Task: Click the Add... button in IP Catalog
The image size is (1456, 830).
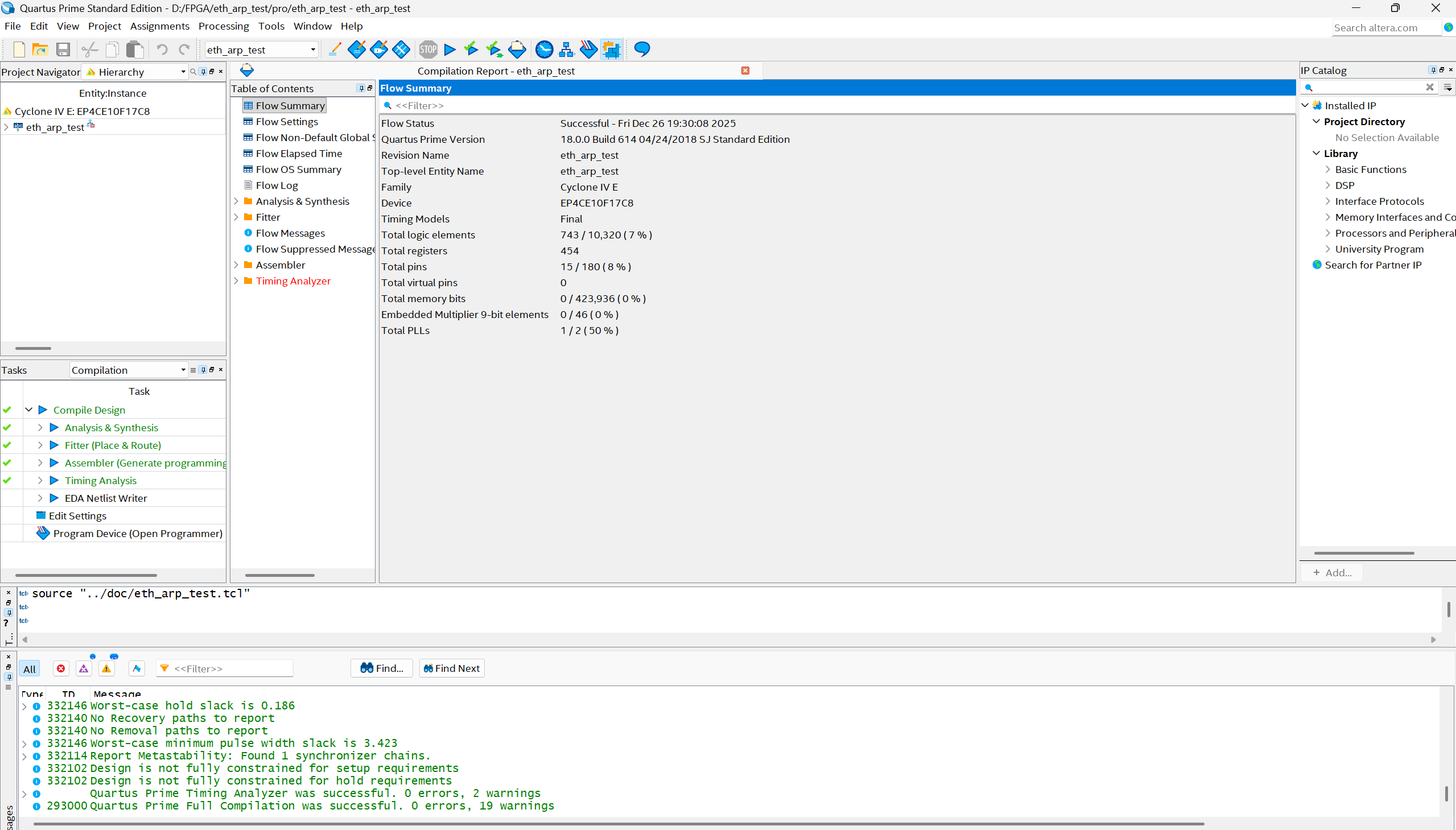Action: point(1332,572)
